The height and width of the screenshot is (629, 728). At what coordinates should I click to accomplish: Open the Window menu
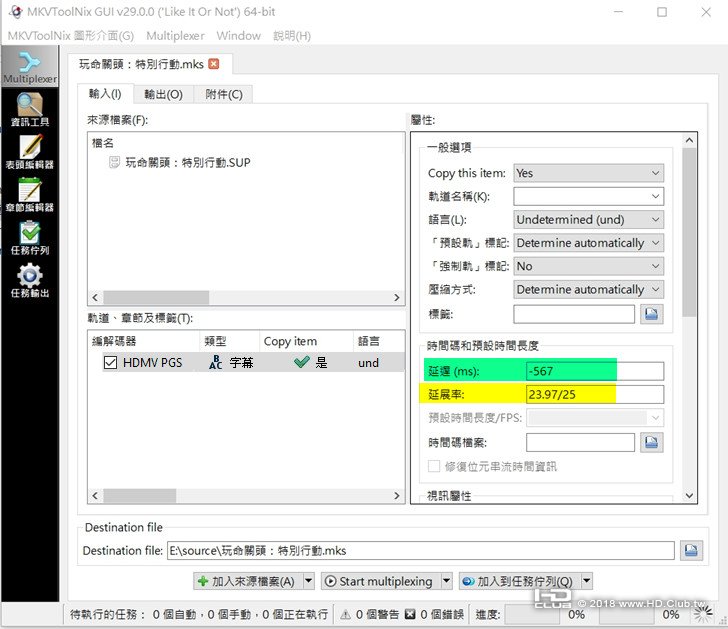pyautogui.click(x=238, y=36)
